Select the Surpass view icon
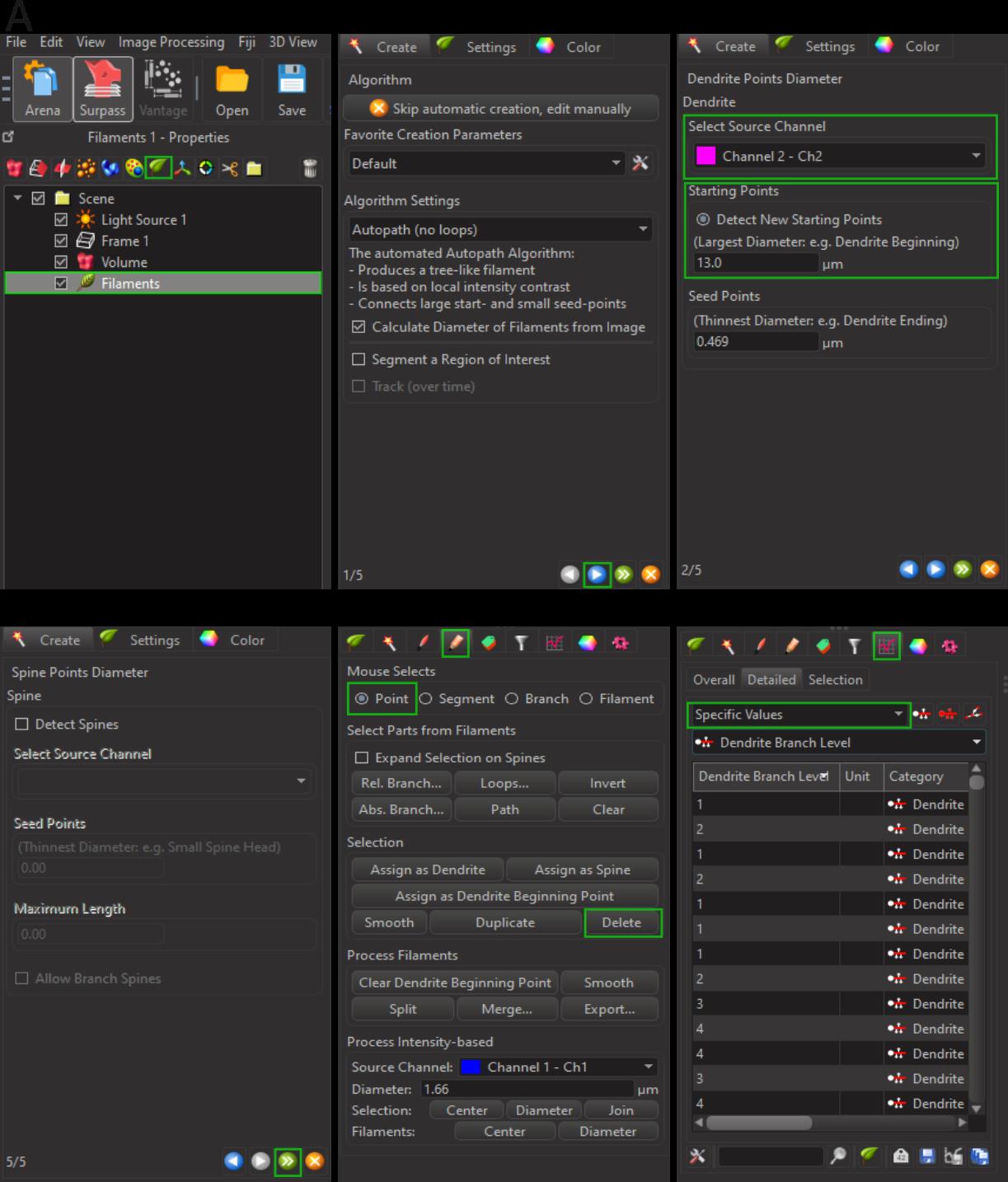This screenshot has width=1008, height=1182. [102, 89]
